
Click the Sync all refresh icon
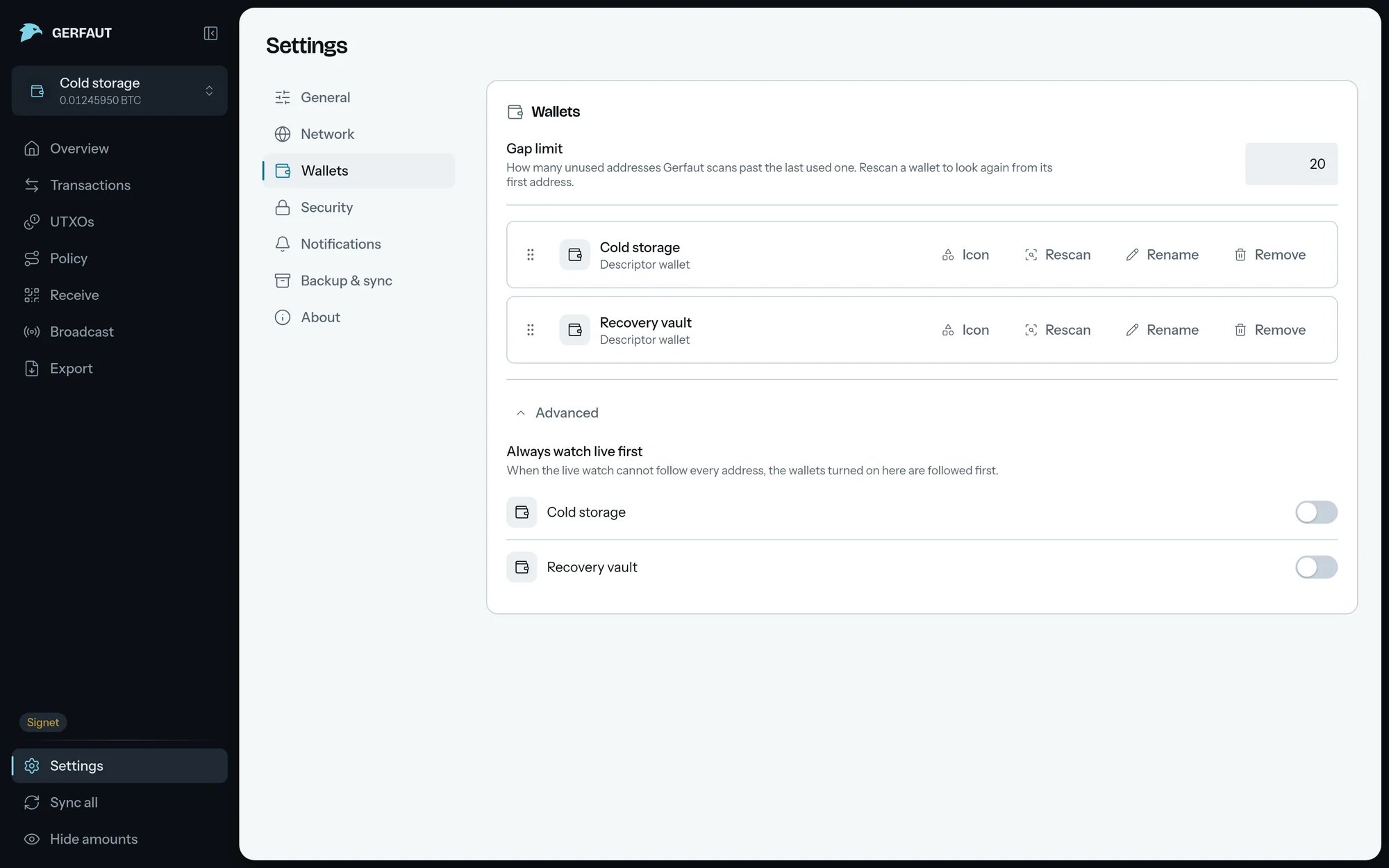click(32, 803)
